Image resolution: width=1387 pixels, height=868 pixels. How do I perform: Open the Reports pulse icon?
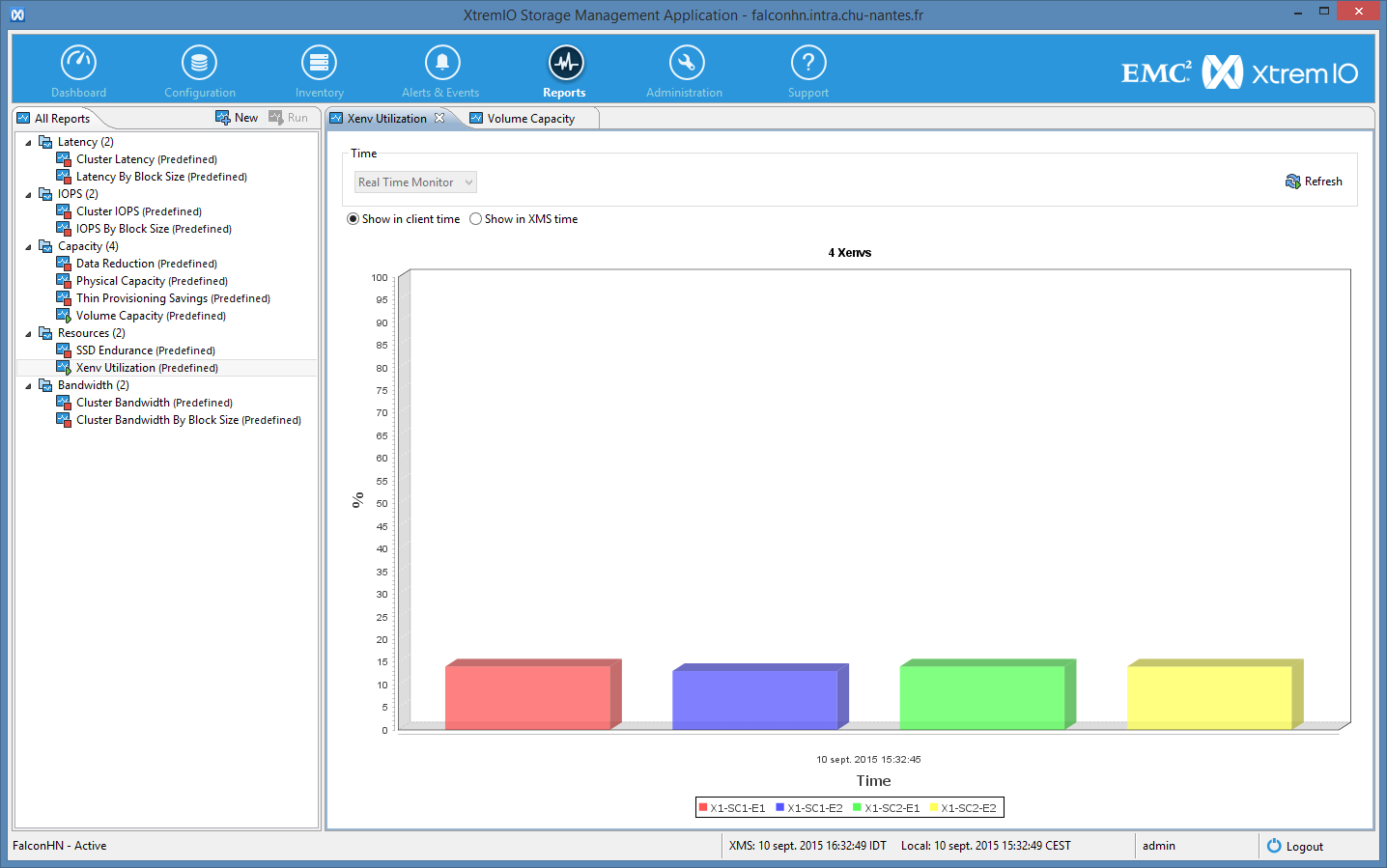click(565, 63)
